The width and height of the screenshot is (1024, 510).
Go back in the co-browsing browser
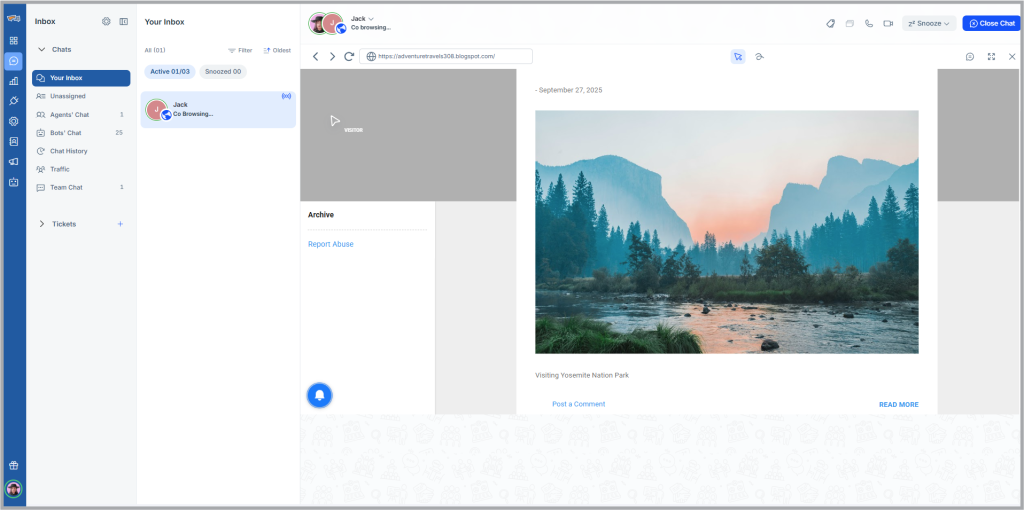316,57
